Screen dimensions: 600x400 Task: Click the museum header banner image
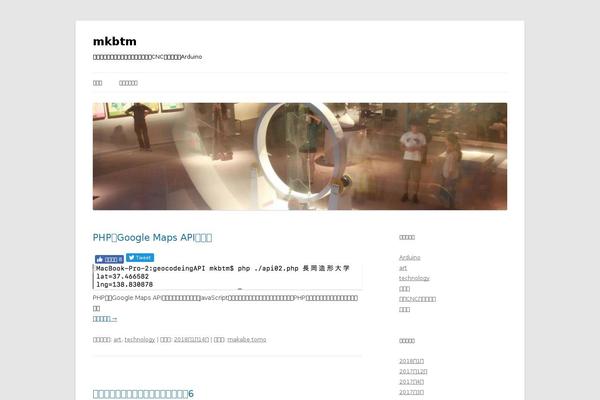[300, 156]
